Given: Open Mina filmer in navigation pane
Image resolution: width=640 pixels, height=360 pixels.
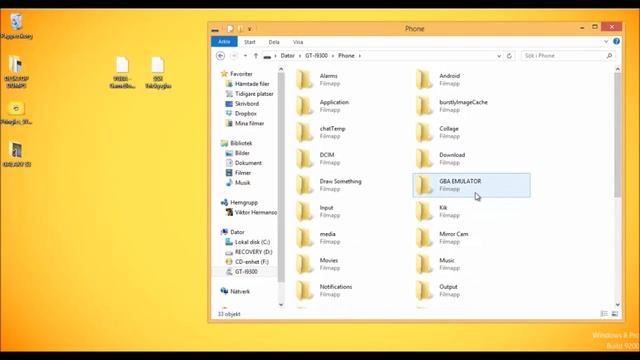Looking at the screenshot, I should pyautogui.click(x=249, y=123).
